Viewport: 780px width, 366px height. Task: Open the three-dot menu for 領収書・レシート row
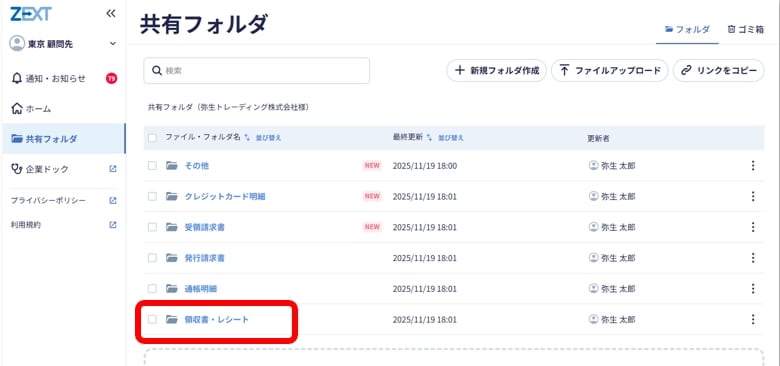(753, 319)
